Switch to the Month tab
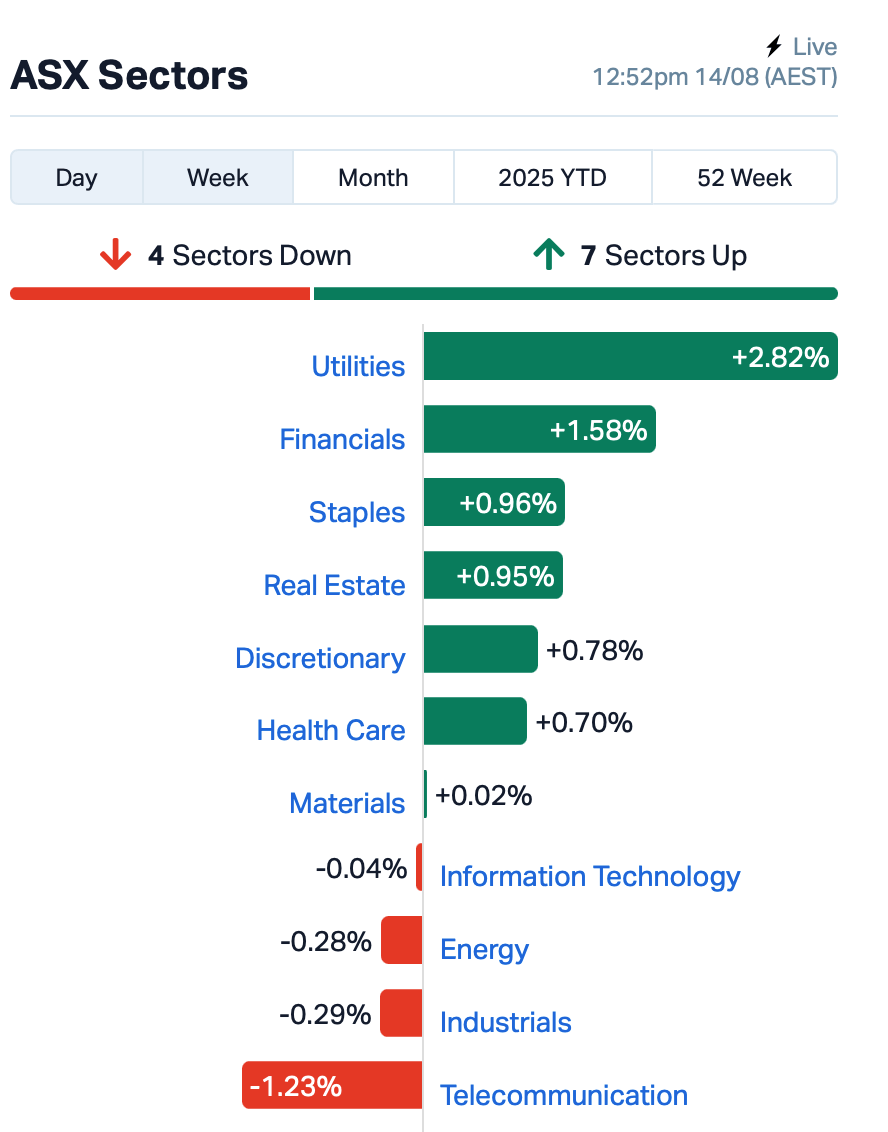888x1132 pixels. coord(373,178)
